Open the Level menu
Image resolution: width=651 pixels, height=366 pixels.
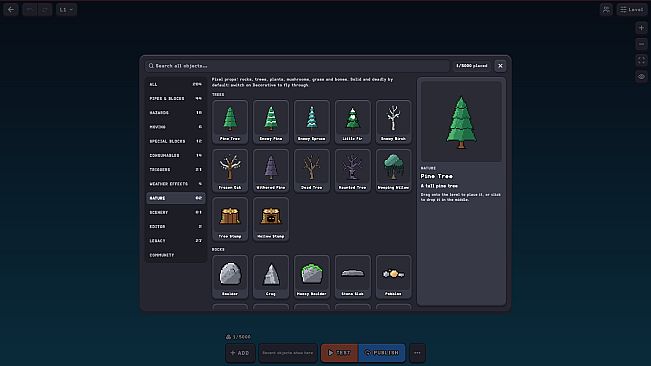631,10
